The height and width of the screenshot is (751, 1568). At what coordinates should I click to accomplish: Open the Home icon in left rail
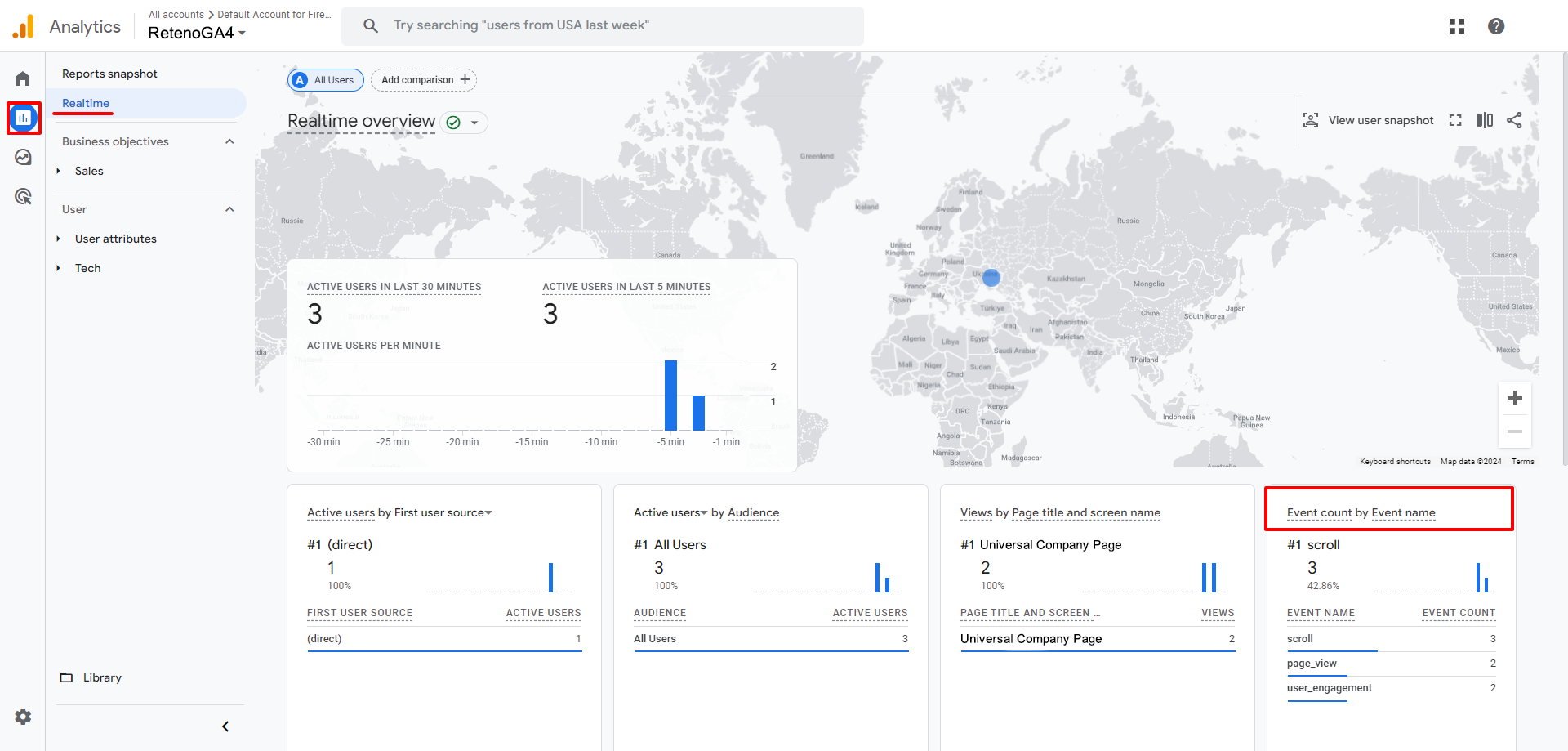coord(23,78)
